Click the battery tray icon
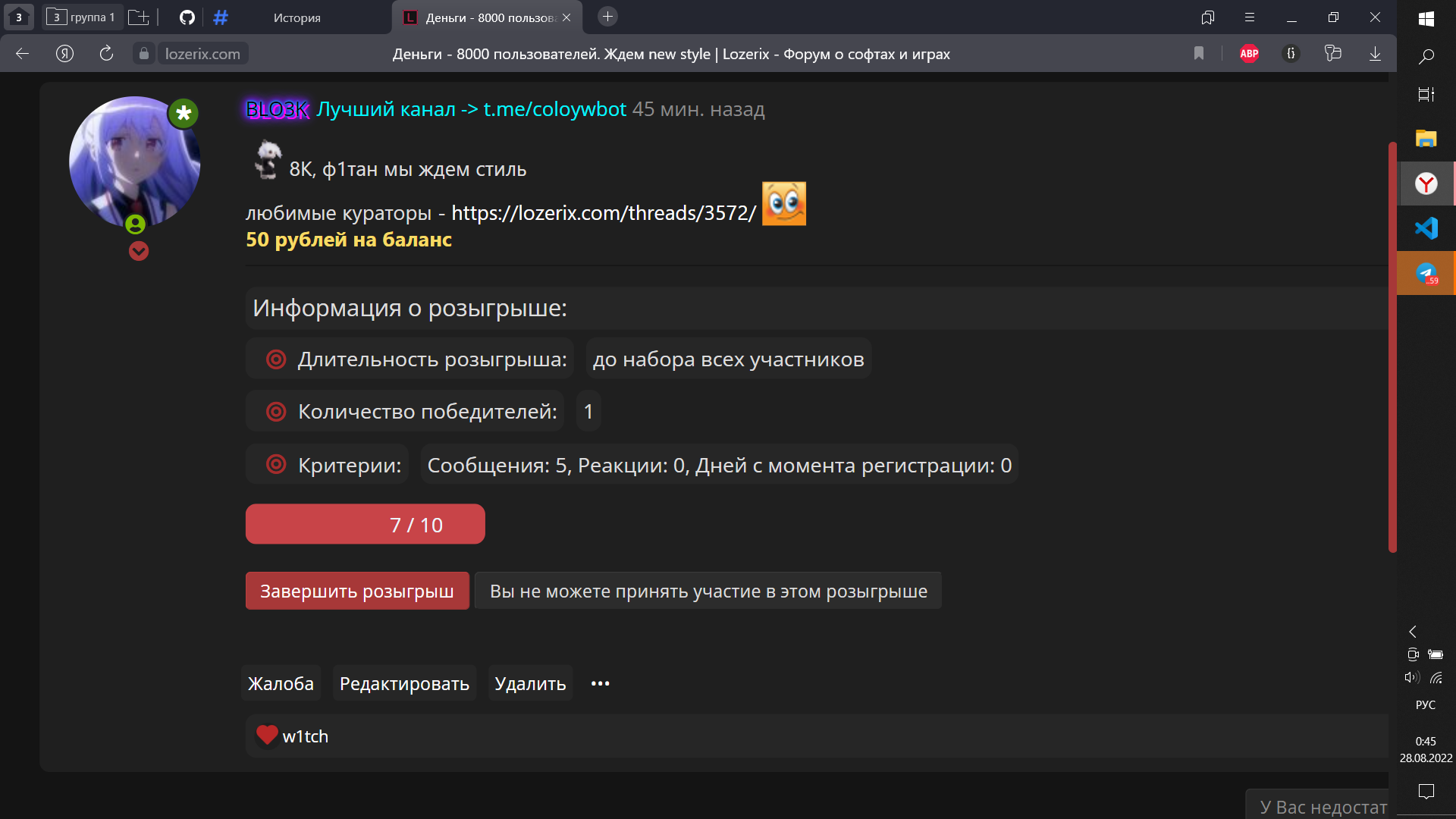The width and height of the screenshot is (1456, 819). [1436, 654]
